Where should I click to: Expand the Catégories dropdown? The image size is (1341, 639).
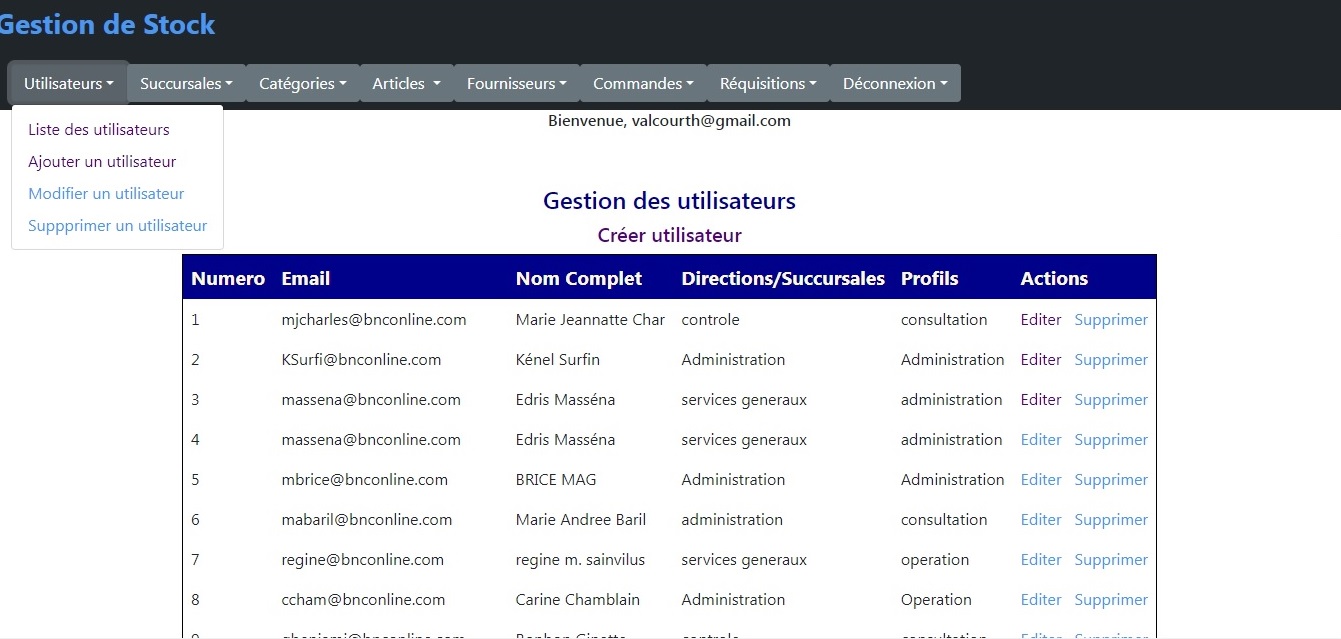(x=302, y=84)
